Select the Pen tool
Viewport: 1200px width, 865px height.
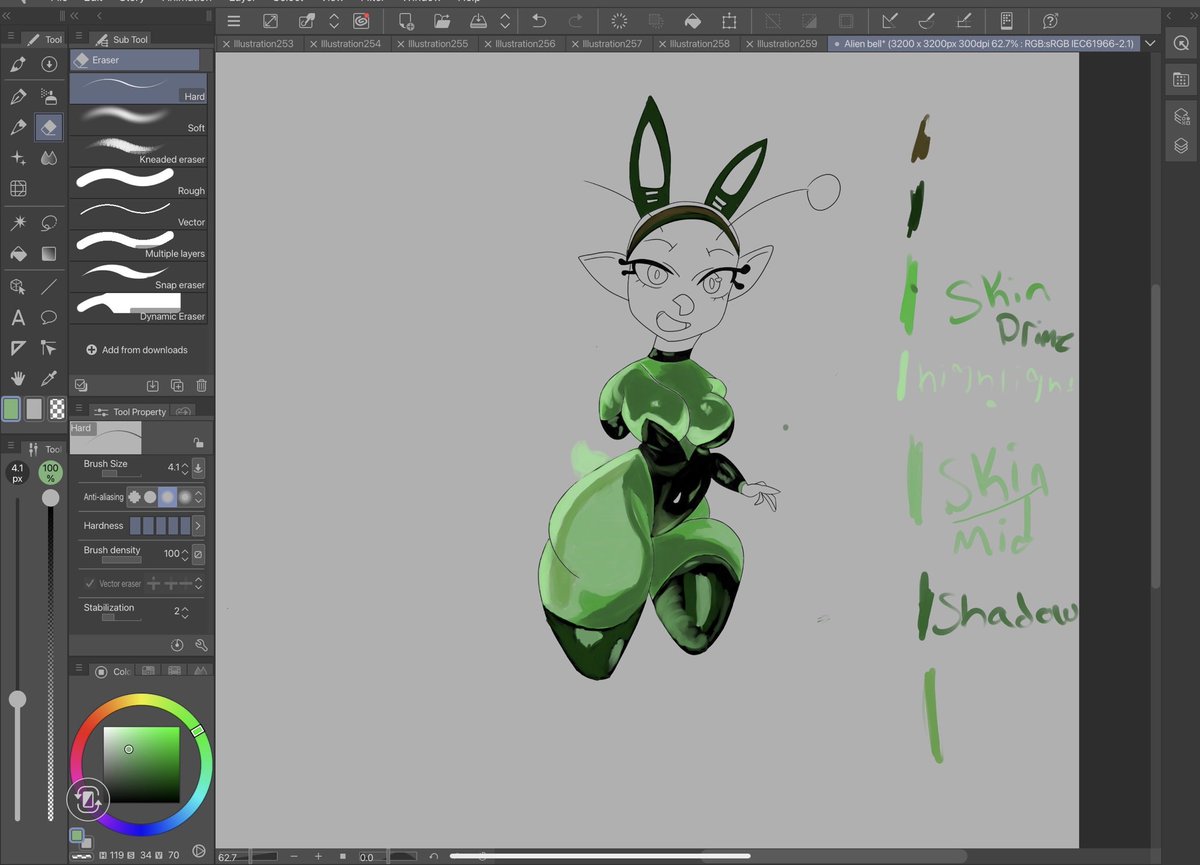18,96
